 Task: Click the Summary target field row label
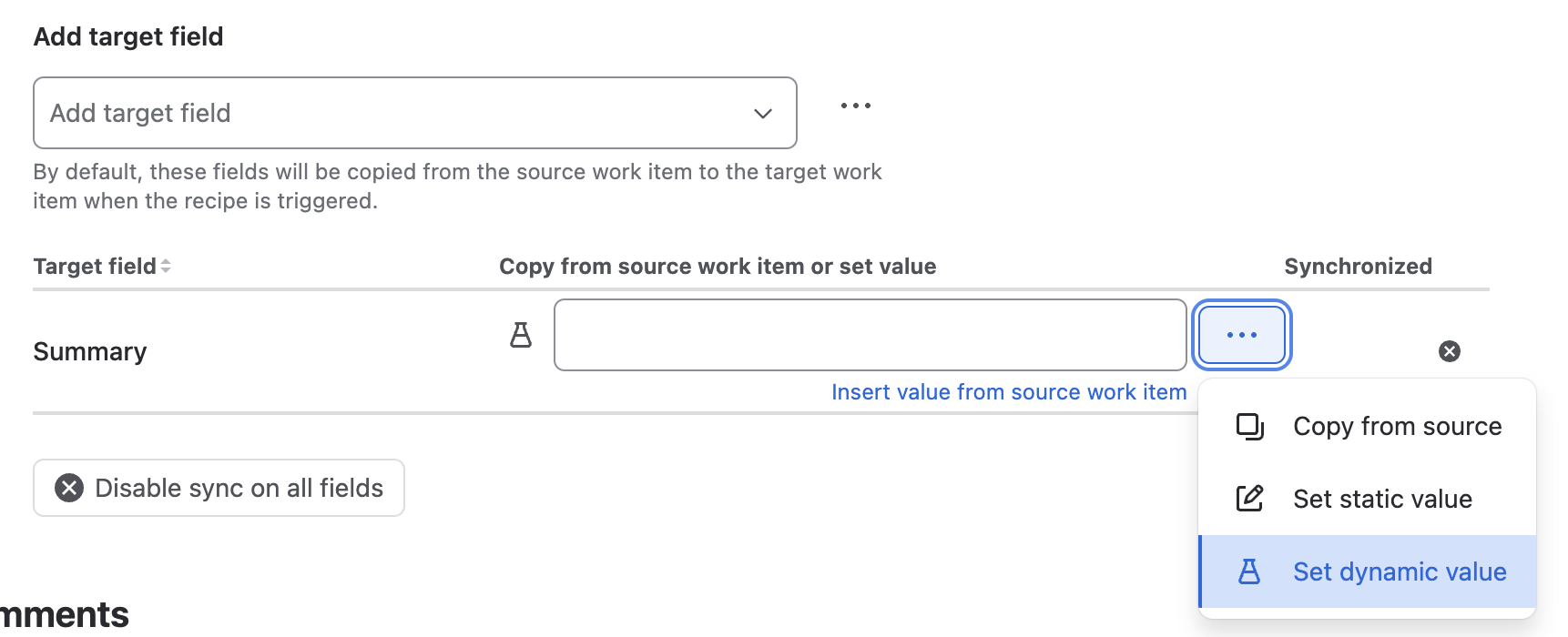[90, 351]
